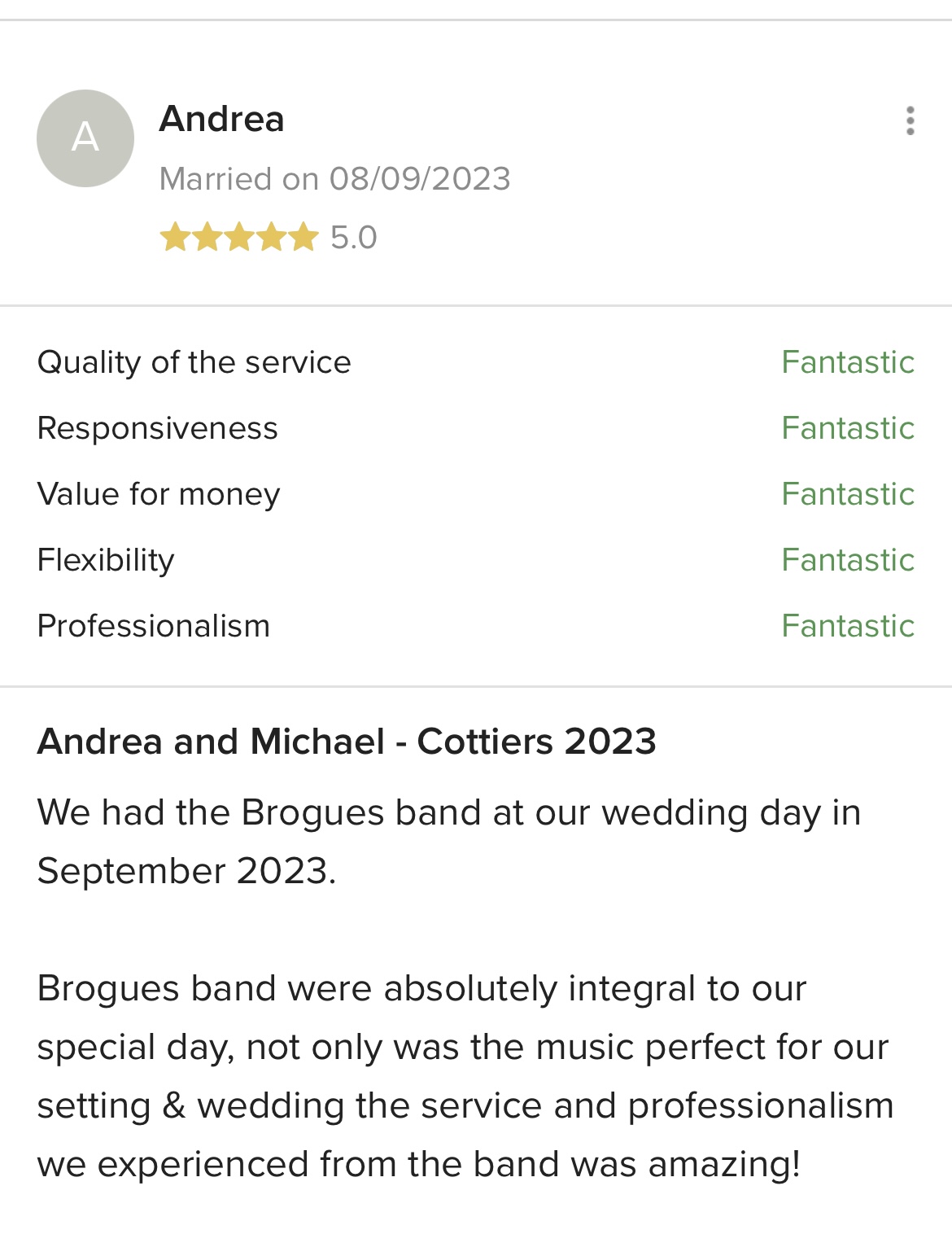
Task: Click Fantastic rating beside Professionalism
Action: (x=848, y=626)
